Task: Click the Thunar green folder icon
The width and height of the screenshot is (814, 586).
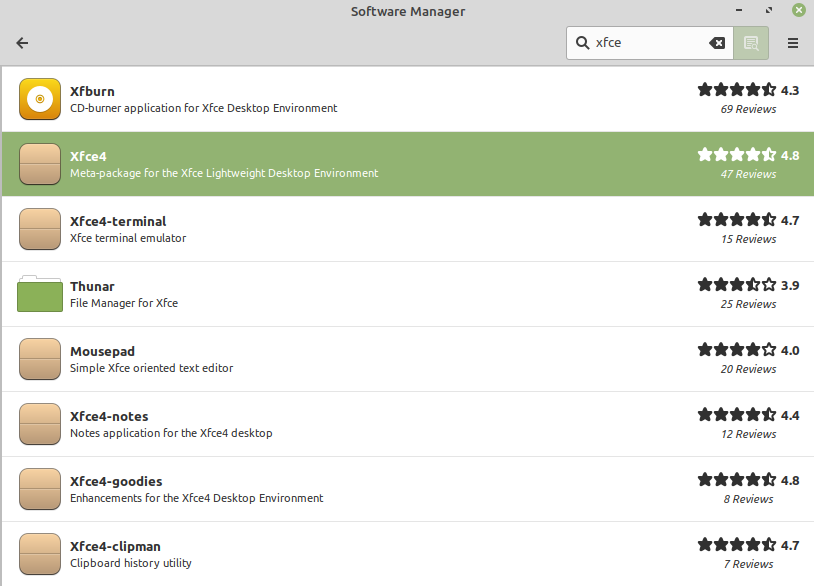Action: pyautogui.click(x=40, y=294)
